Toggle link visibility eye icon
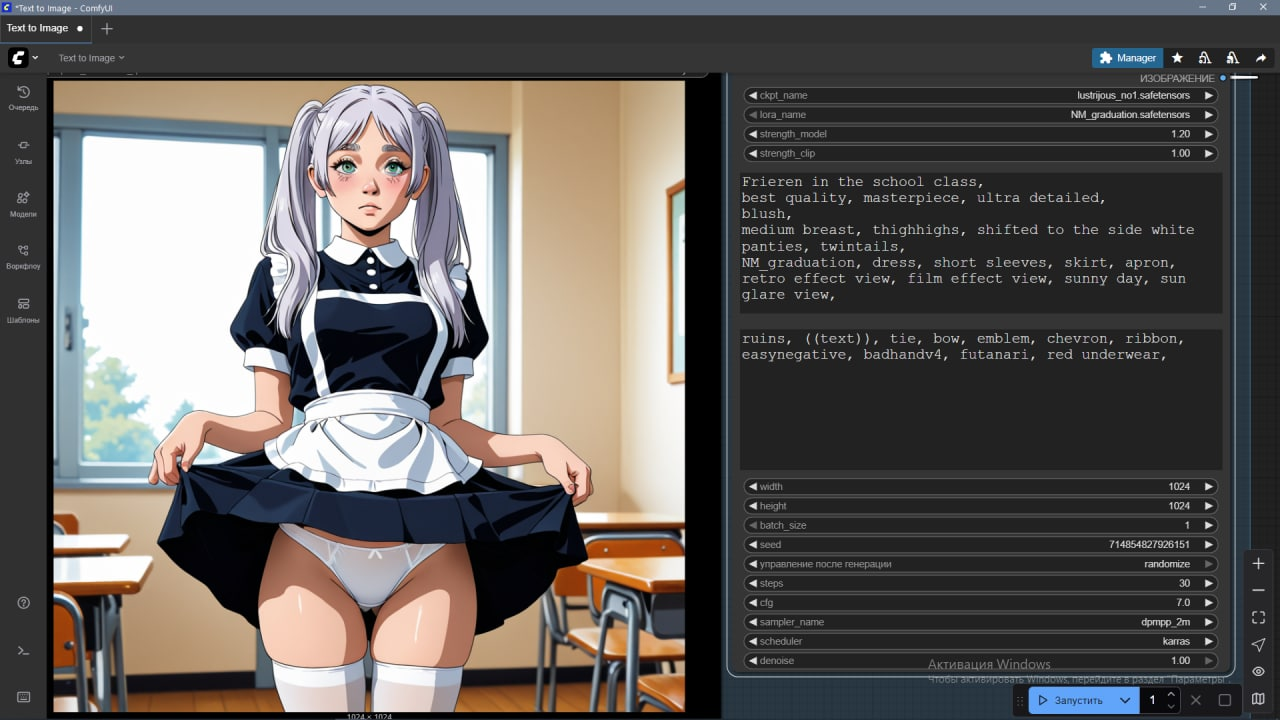The width and height of the screenshot is (1280, 720). [x=1258, y=672]
